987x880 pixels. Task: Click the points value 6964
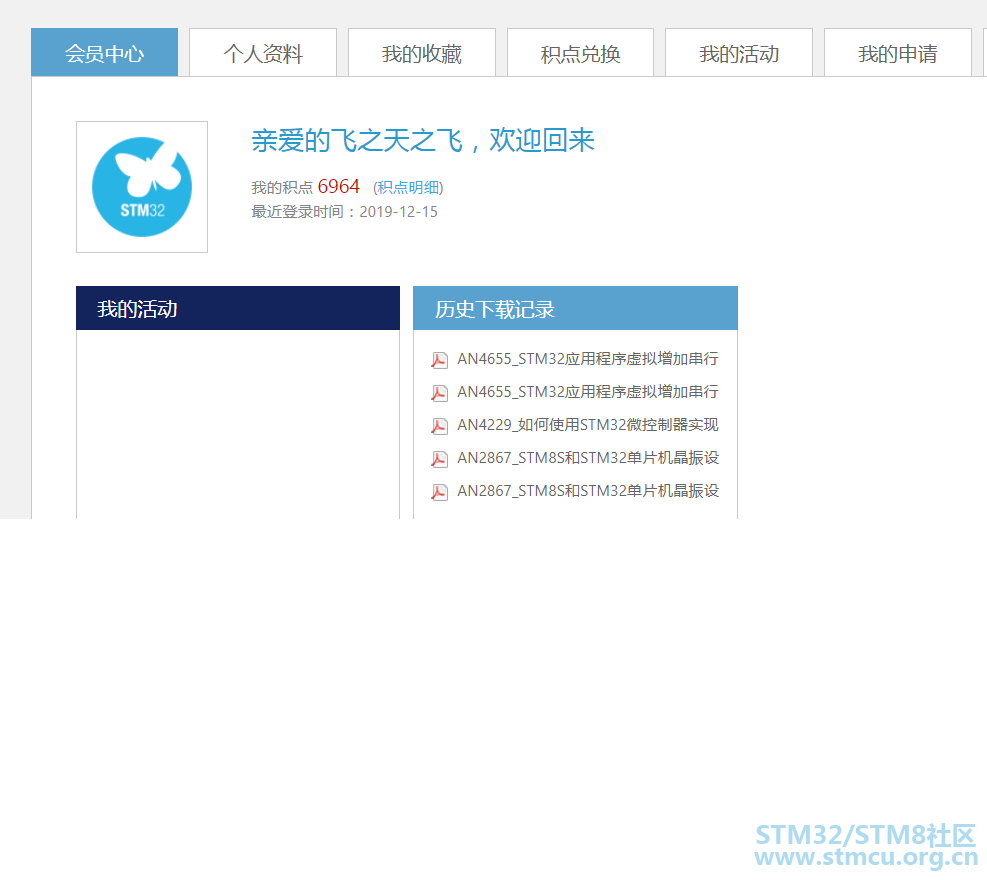339,186
